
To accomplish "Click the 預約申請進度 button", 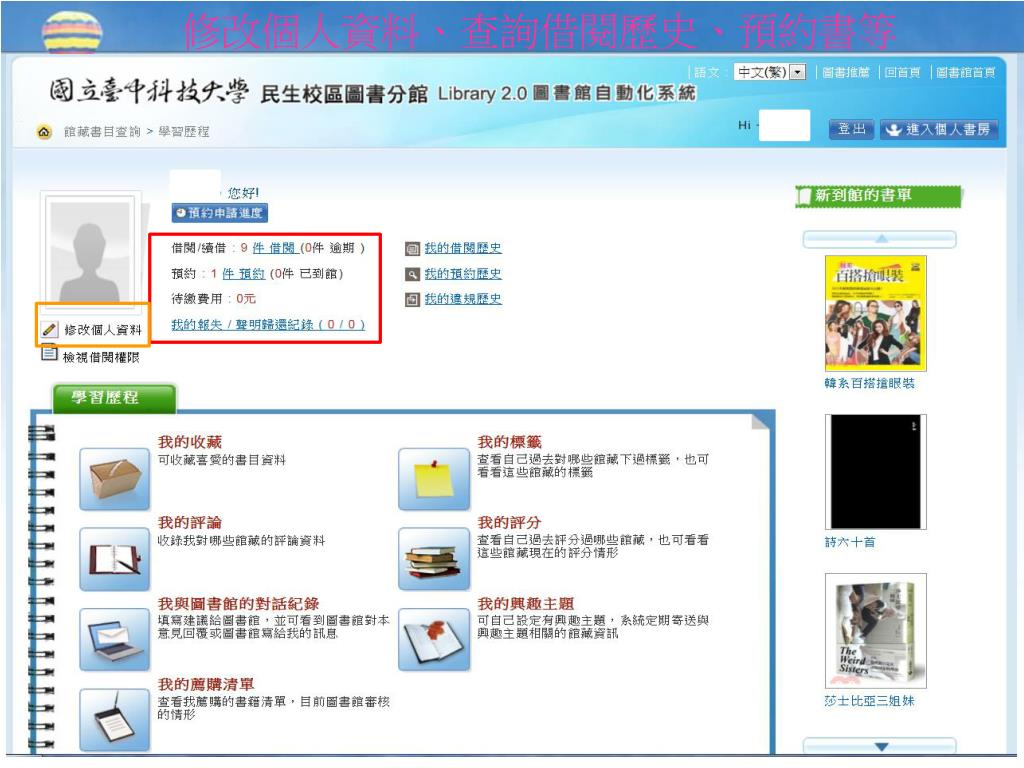I will (220, 213).
